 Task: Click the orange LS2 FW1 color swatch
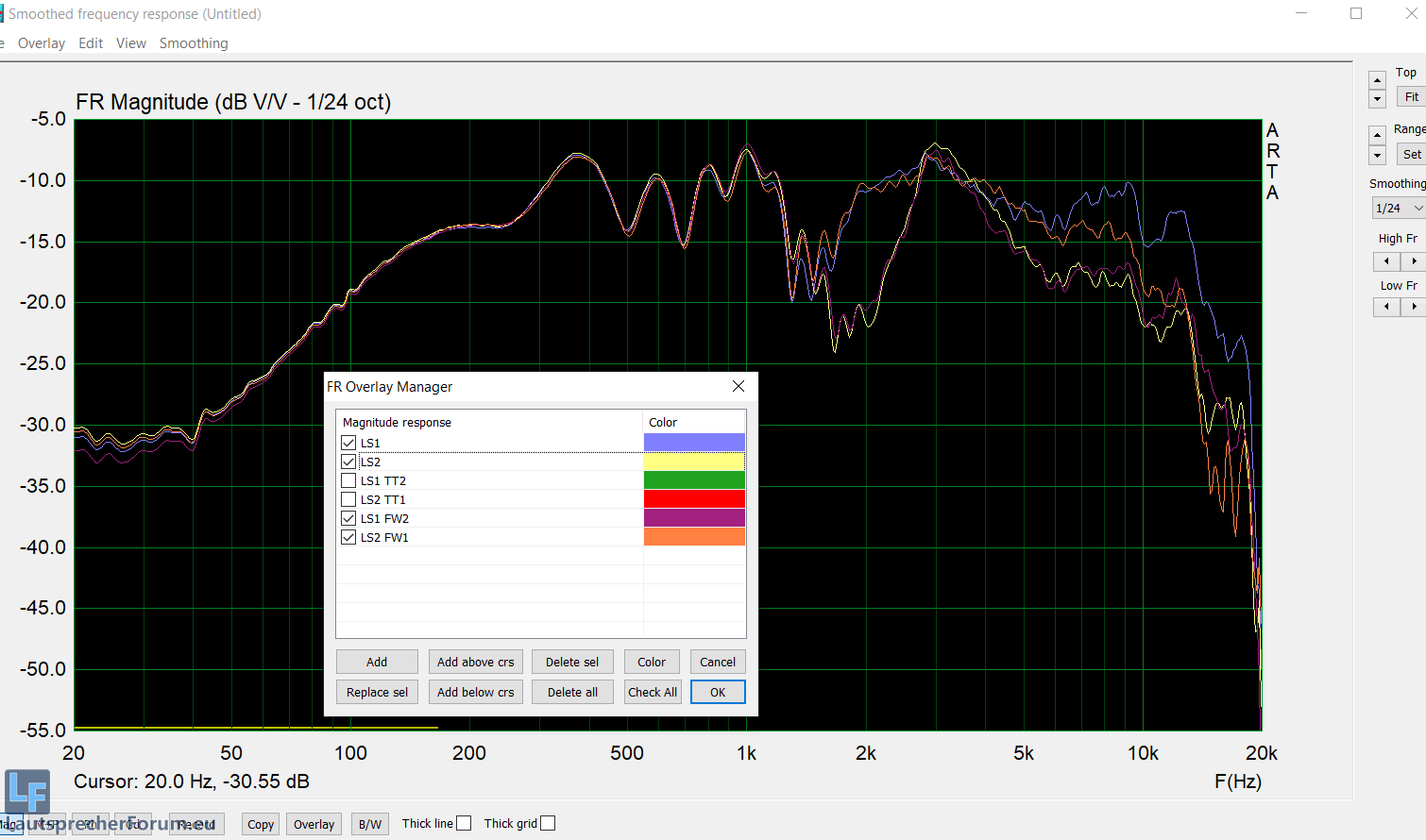(x=694, y=537)
